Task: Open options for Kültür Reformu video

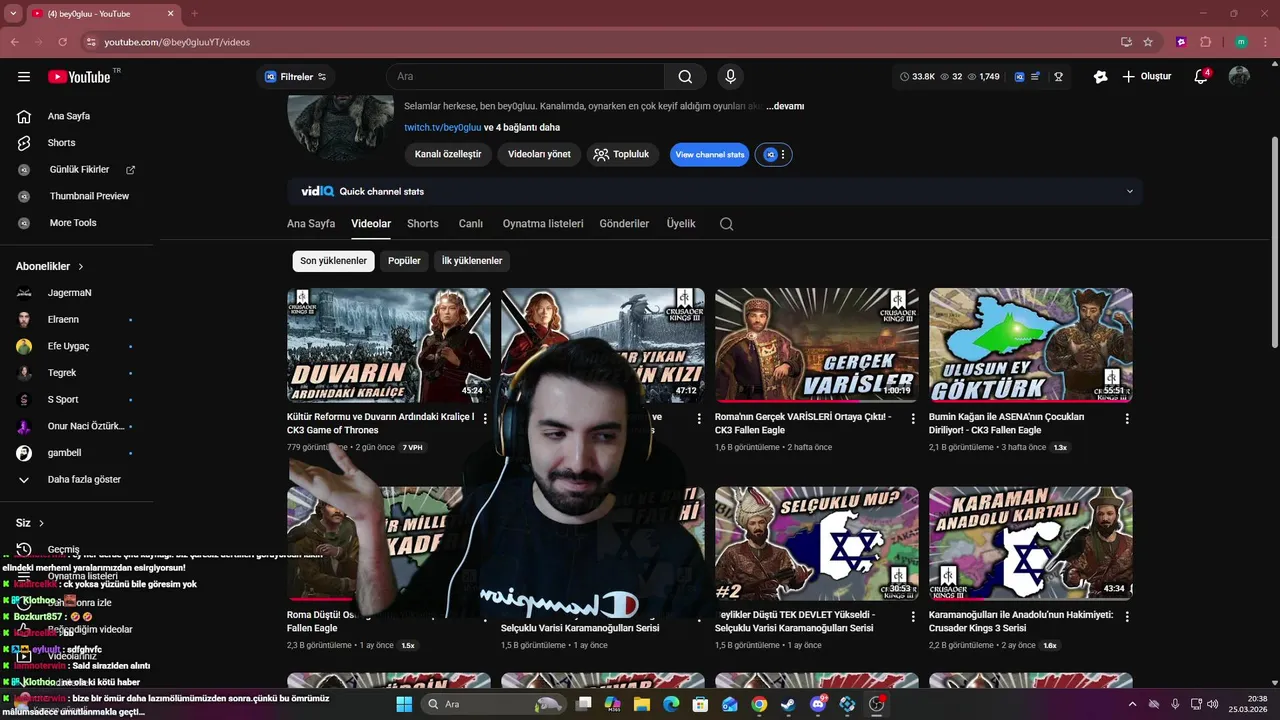Action: click(485, 419)
